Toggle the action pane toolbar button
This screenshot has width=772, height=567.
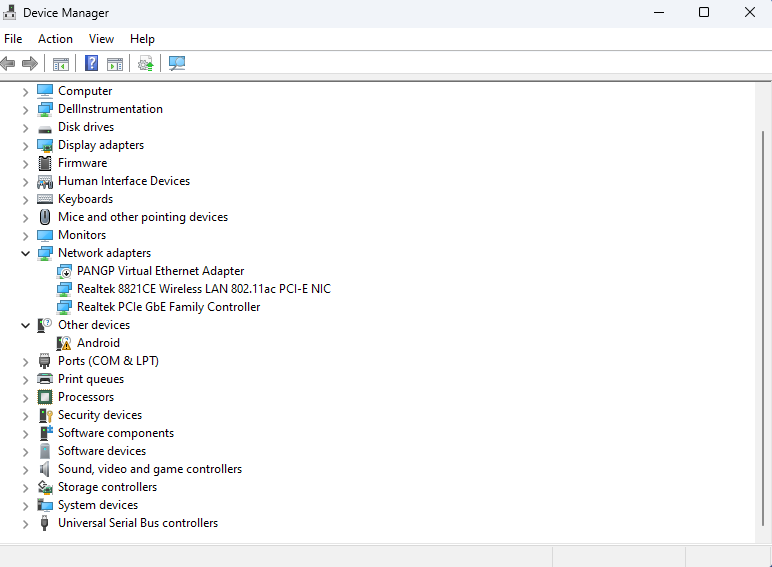[x=115, y=64]
